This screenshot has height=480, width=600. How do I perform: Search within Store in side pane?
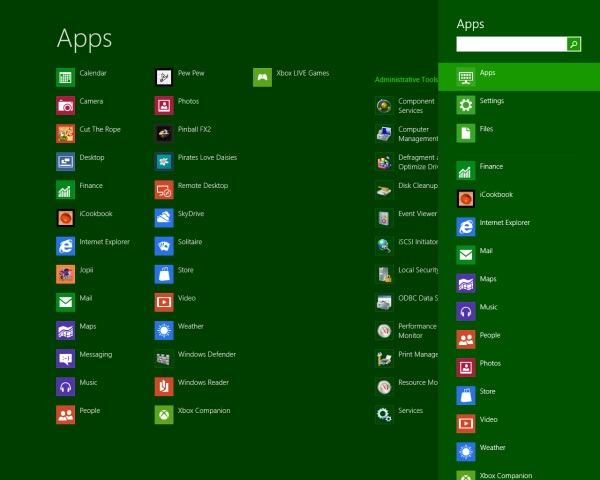519,396
